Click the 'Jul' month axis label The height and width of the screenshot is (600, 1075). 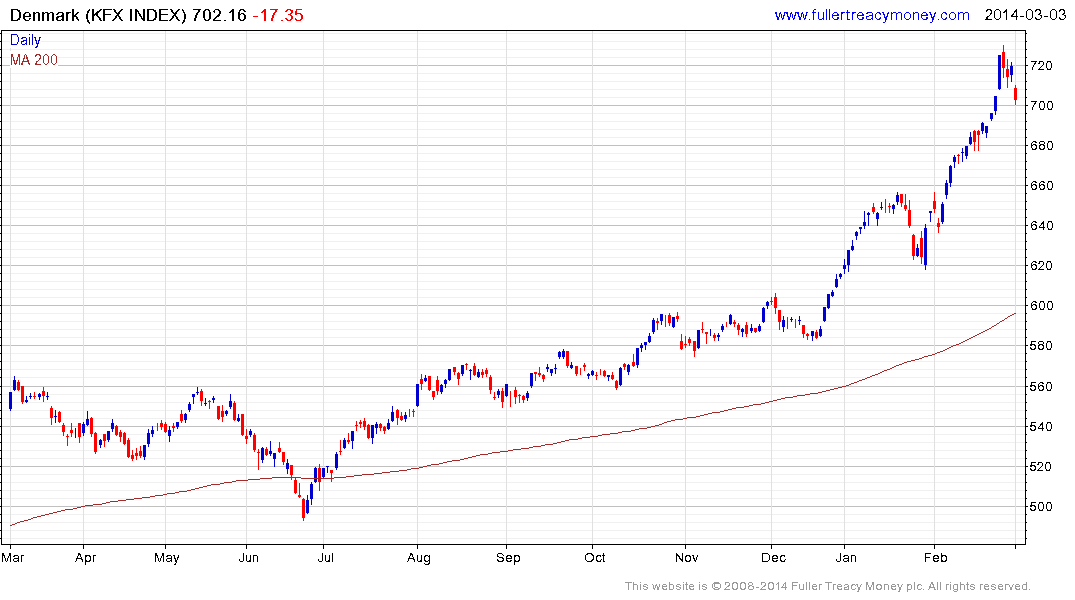325,557
